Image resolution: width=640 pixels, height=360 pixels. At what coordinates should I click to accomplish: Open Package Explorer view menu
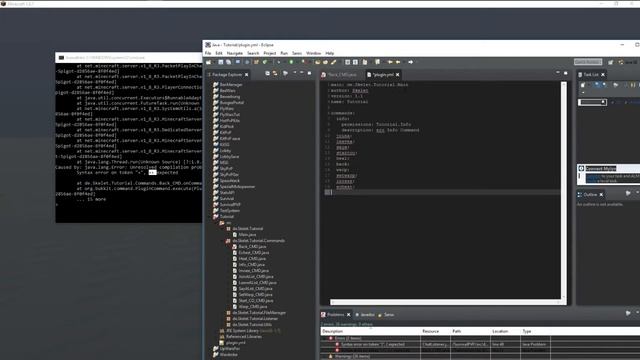pyautogui.click(x=295, y=73)
